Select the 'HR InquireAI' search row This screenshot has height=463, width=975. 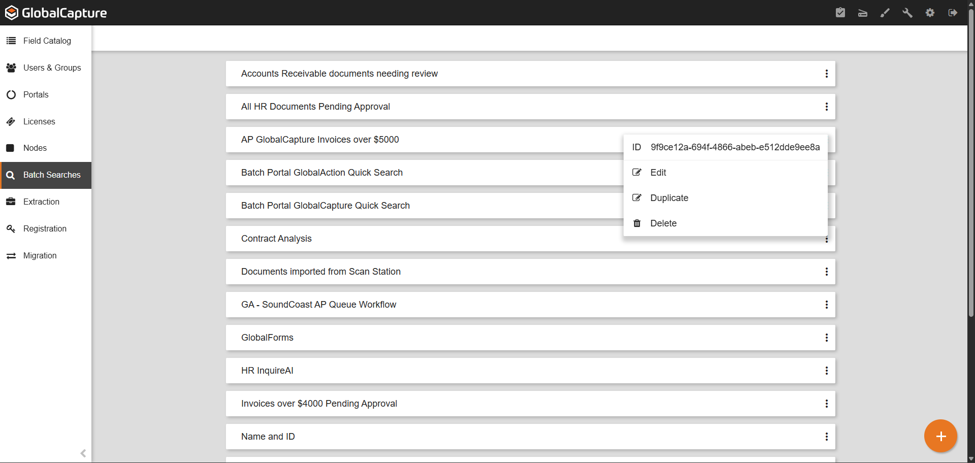530,370
